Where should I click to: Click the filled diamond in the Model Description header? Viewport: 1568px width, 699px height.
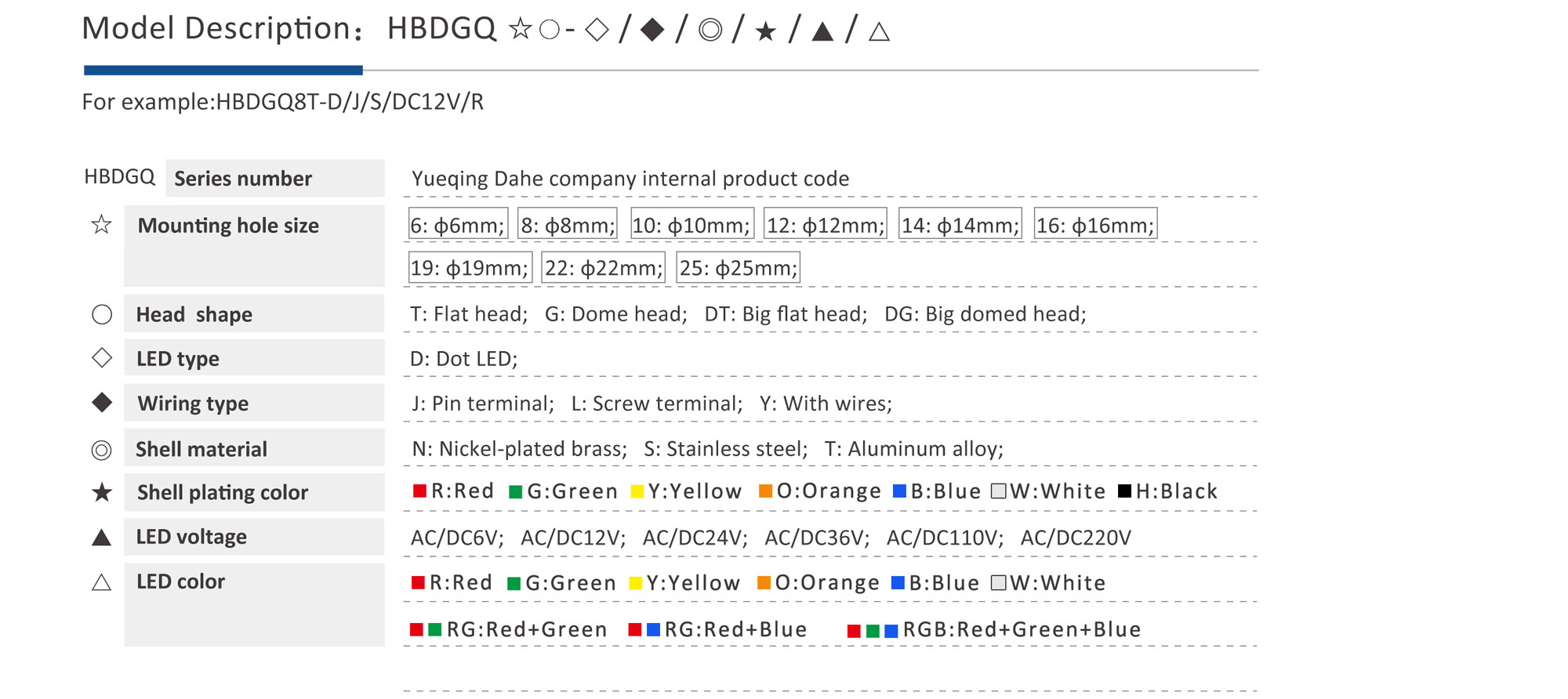[652, 31]
